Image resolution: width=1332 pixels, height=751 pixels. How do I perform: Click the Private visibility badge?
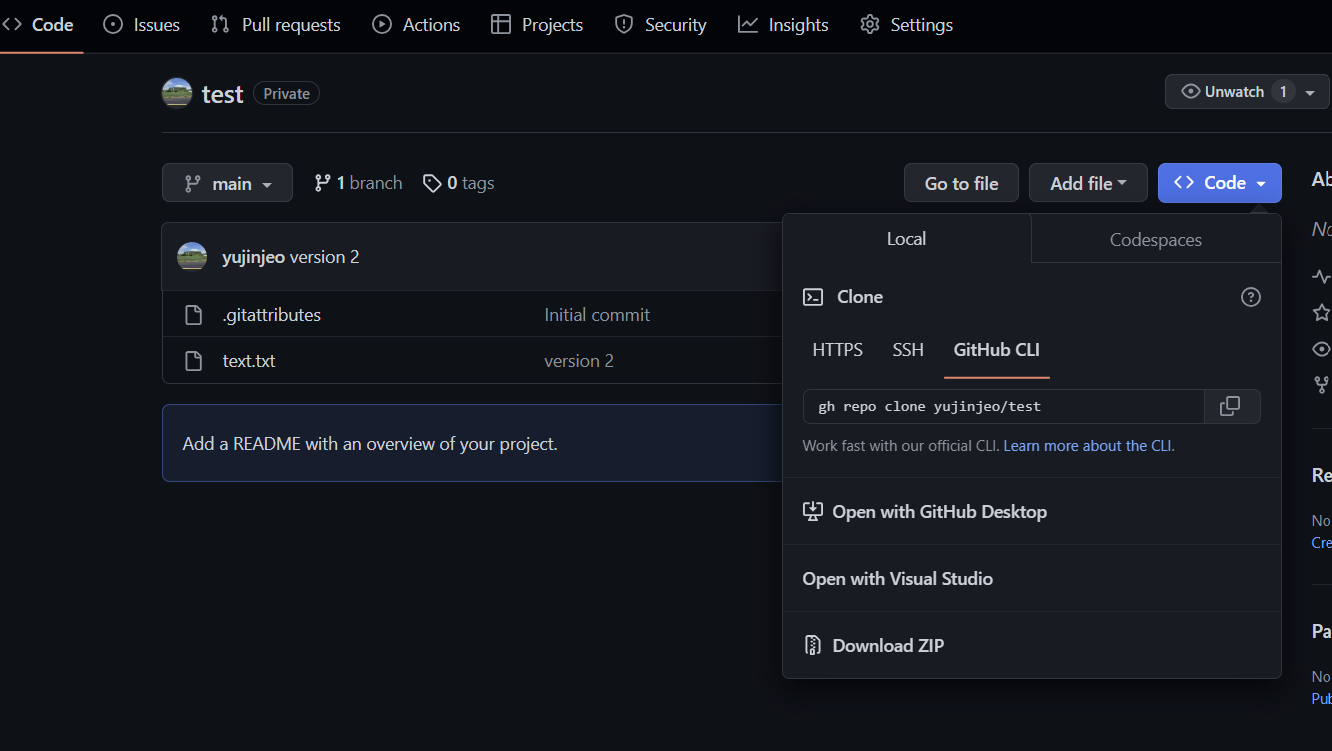click(x=286, y=94)
